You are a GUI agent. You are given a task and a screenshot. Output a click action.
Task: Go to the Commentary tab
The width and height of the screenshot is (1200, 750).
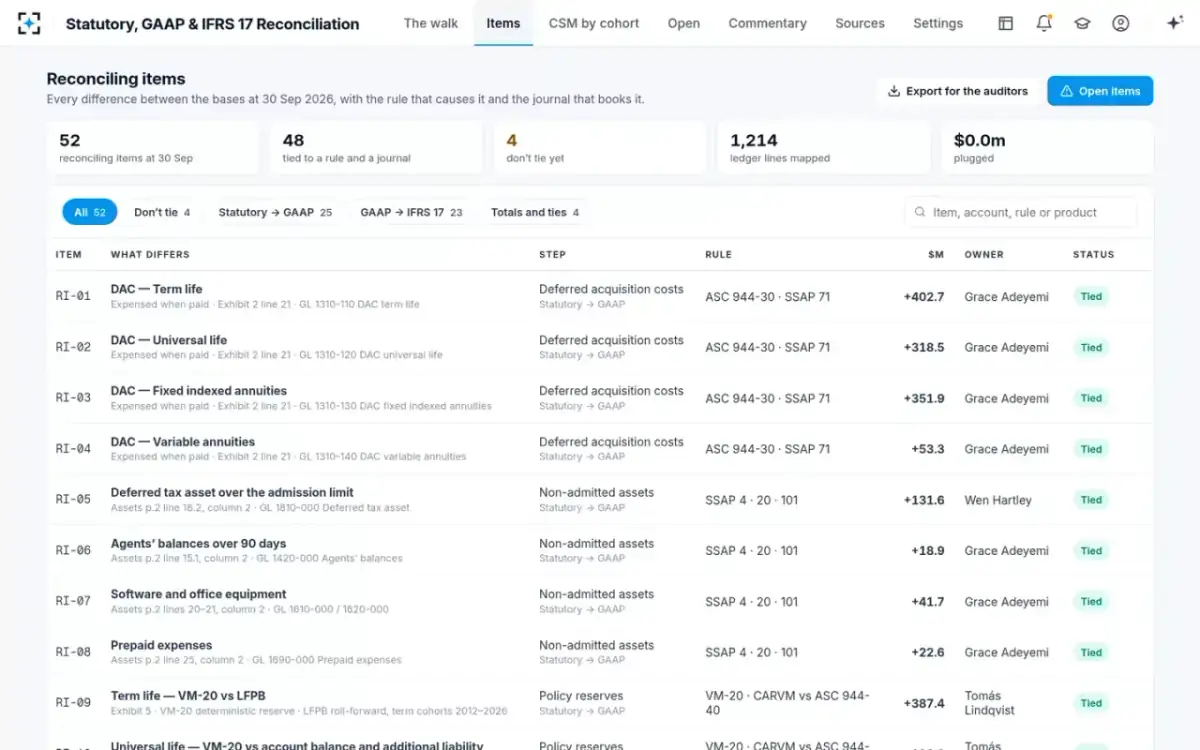click(x=767, y=23)
